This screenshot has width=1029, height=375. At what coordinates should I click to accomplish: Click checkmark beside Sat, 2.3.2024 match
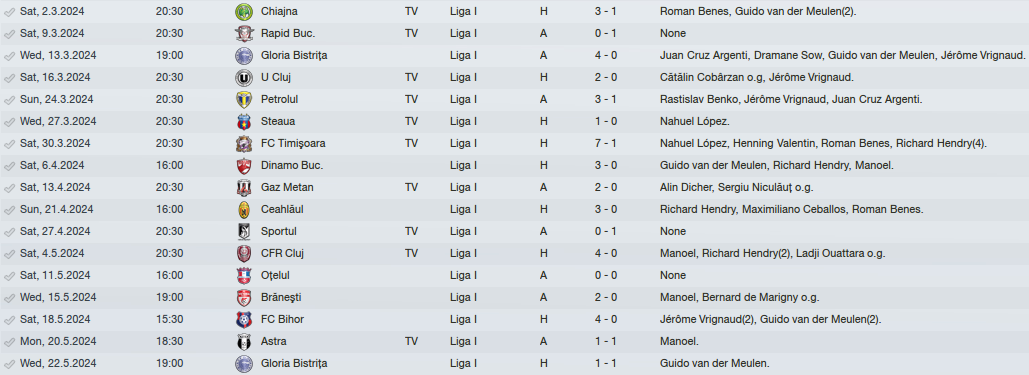9,12
